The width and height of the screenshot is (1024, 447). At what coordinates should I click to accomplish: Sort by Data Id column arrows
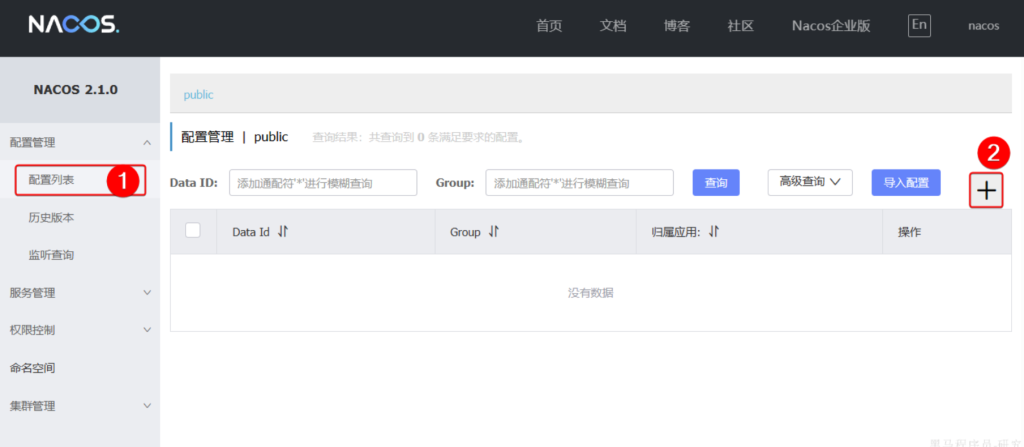point(283,232)
